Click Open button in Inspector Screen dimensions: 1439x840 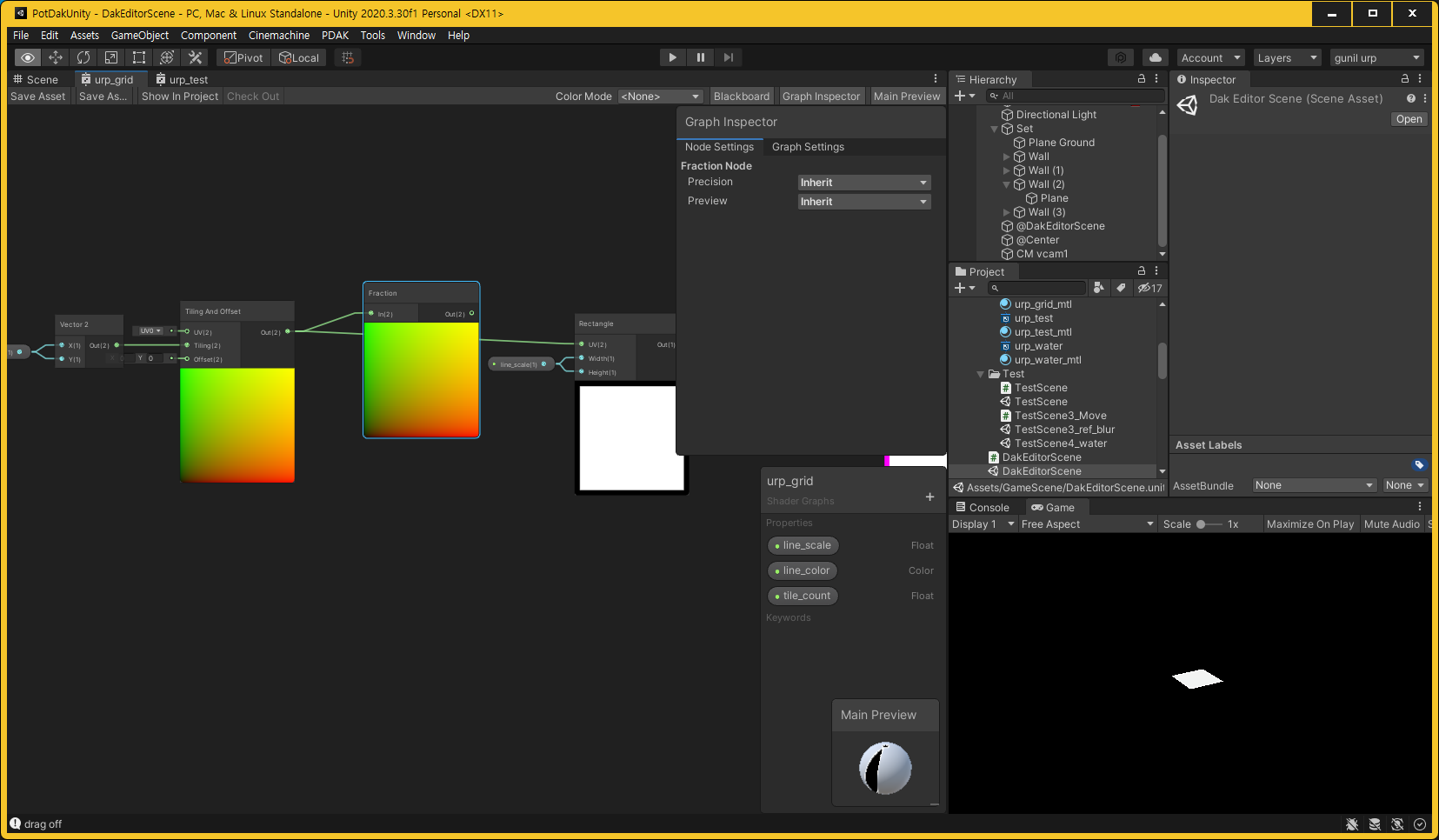[1409, 119]
